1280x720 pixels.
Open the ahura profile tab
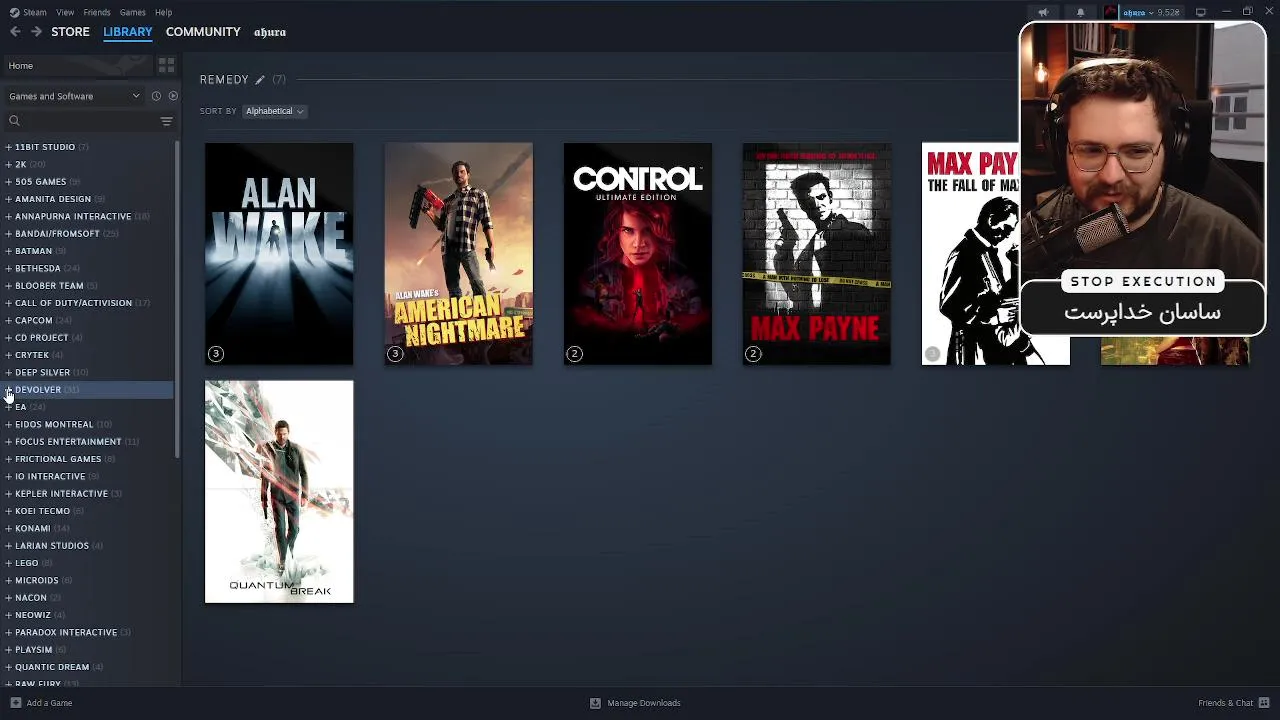(270, 32)
